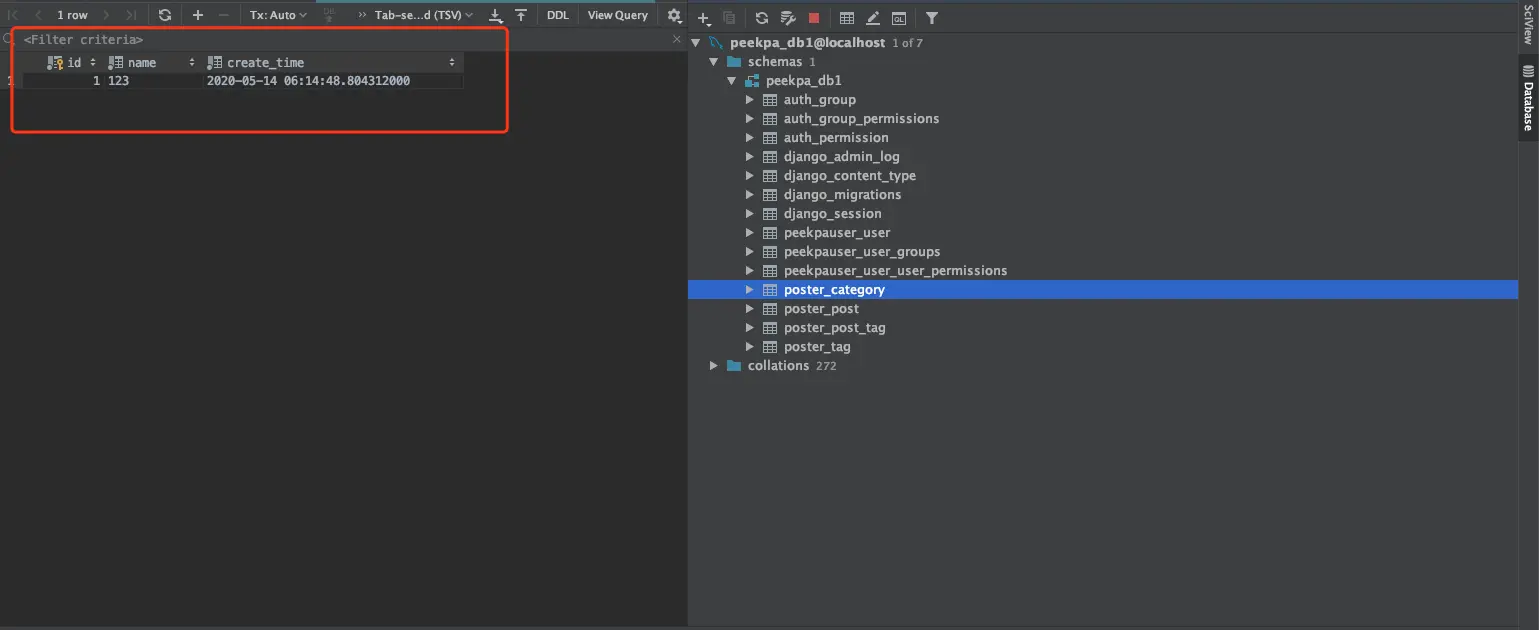Open the SciView side tool window tab
The width and height of the screenshot is (1539, 630).
pos(1528,26)
